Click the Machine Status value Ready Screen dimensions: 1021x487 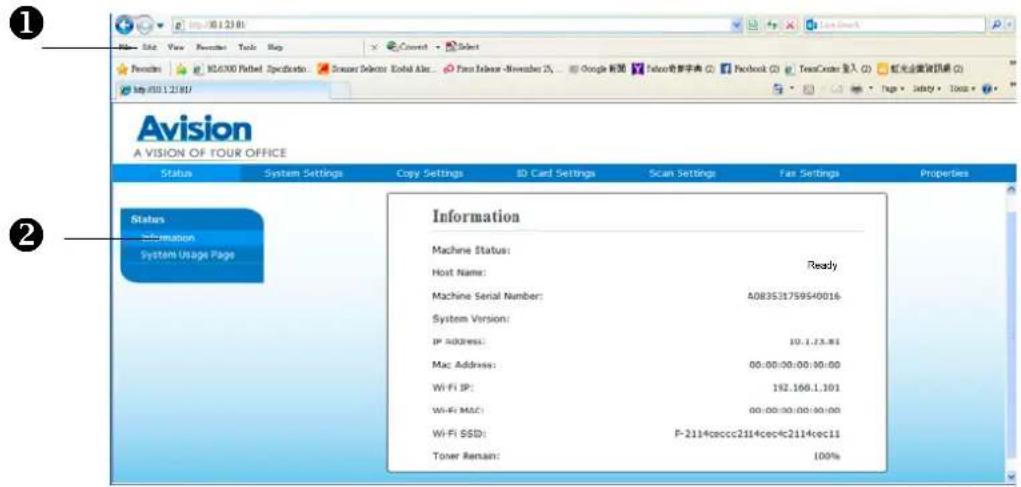[822, 266]
